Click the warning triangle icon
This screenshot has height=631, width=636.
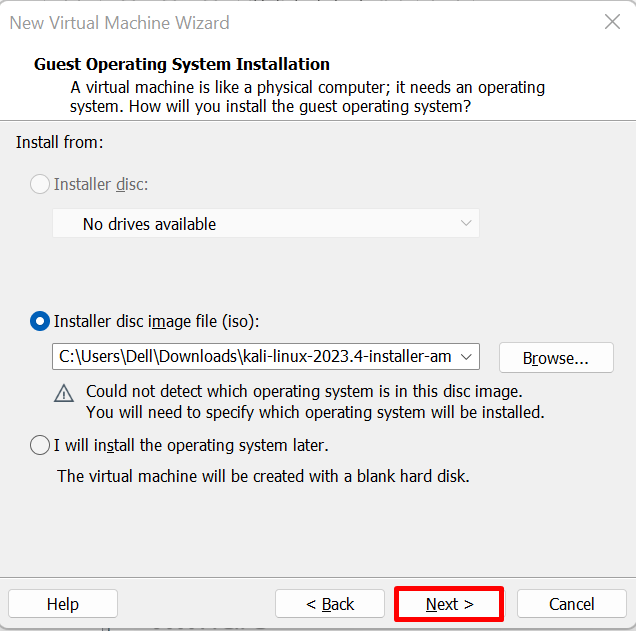click(64, 393)
